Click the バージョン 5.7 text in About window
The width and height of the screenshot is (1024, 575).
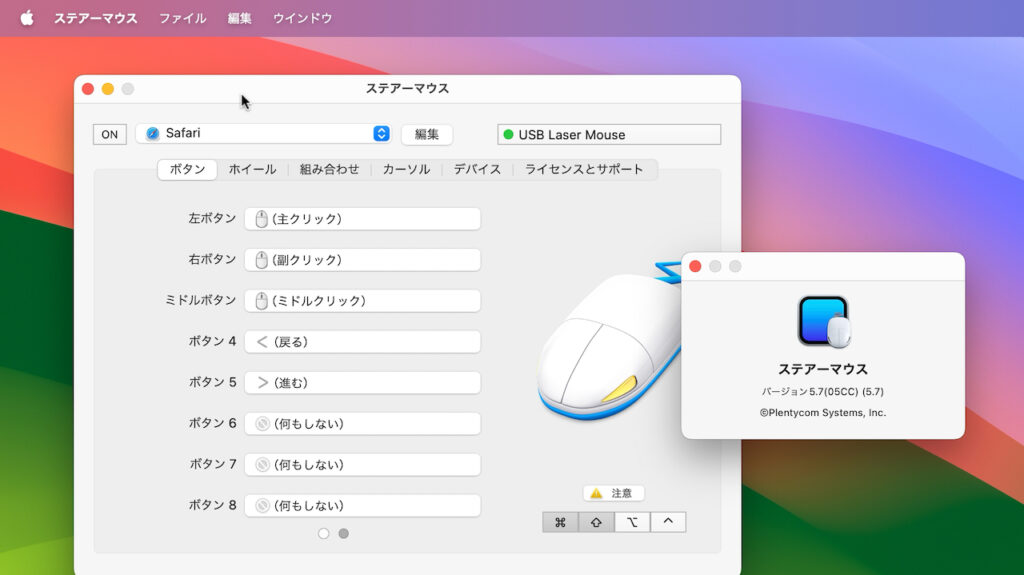click(823, 391)
